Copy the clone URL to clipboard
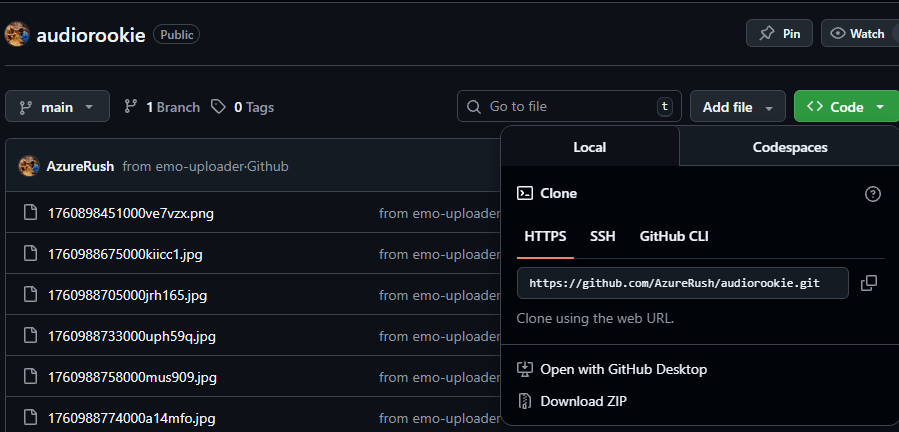The height and width of the screenshot is (432, 899). (869, 283)
